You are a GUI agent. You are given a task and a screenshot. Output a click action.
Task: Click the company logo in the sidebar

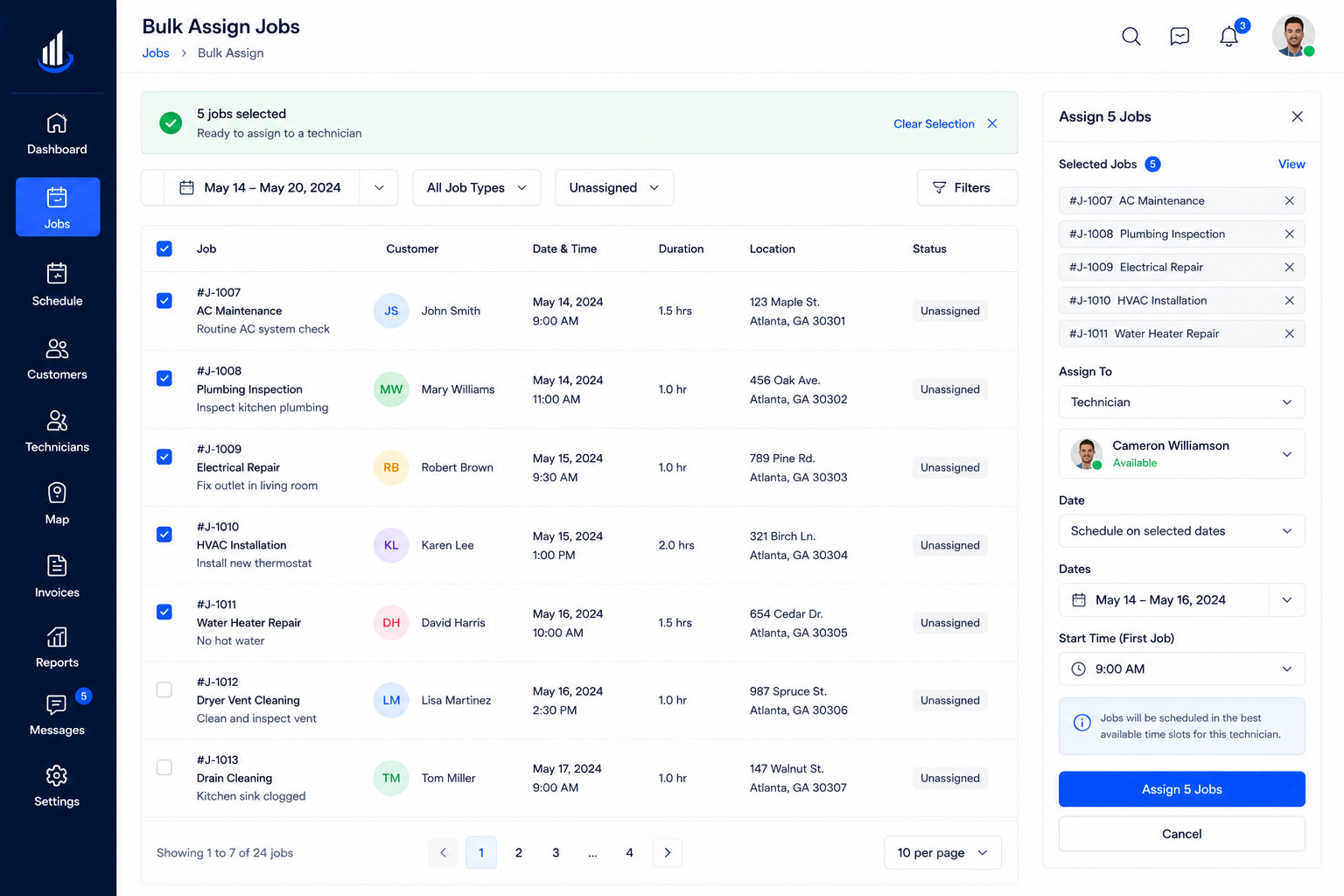(x=57, y=51)
